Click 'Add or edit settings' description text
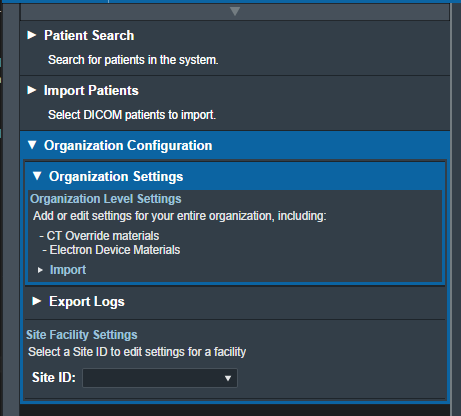 point(180,216)
